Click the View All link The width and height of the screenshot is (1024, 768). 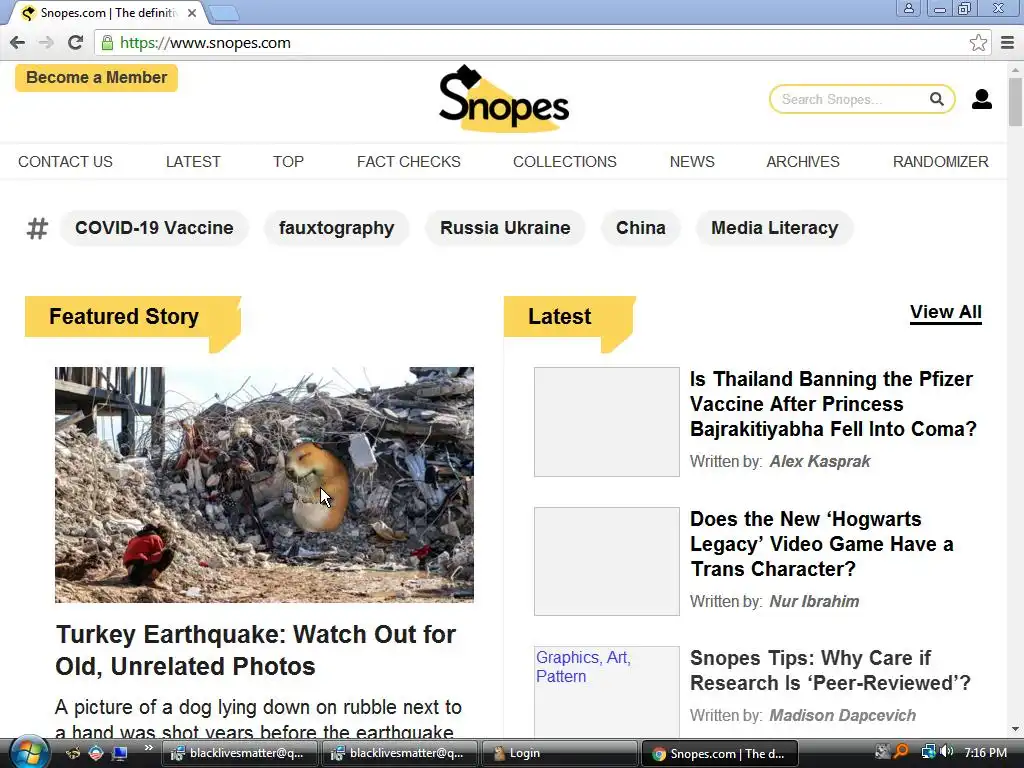(946, 313)
